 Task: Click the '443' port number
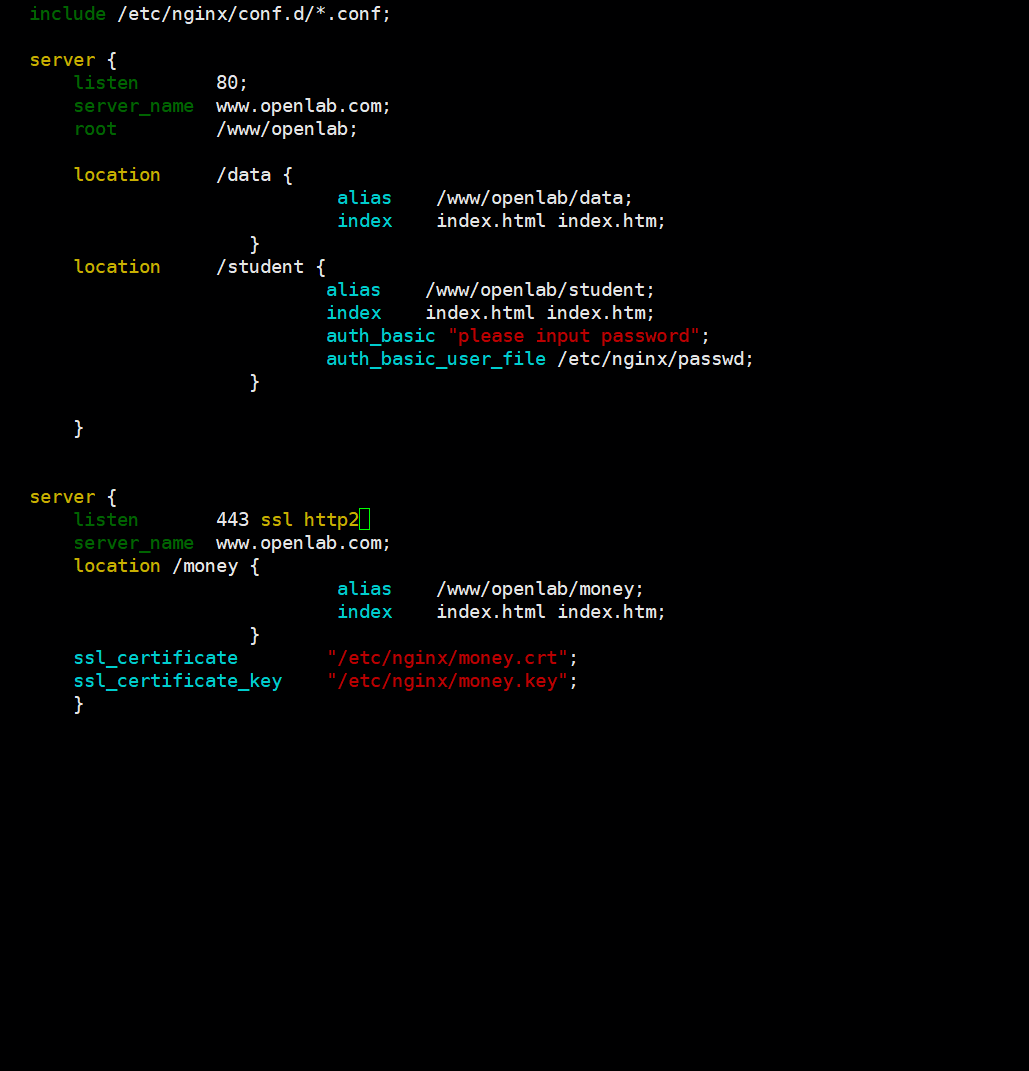pos(232,520)
